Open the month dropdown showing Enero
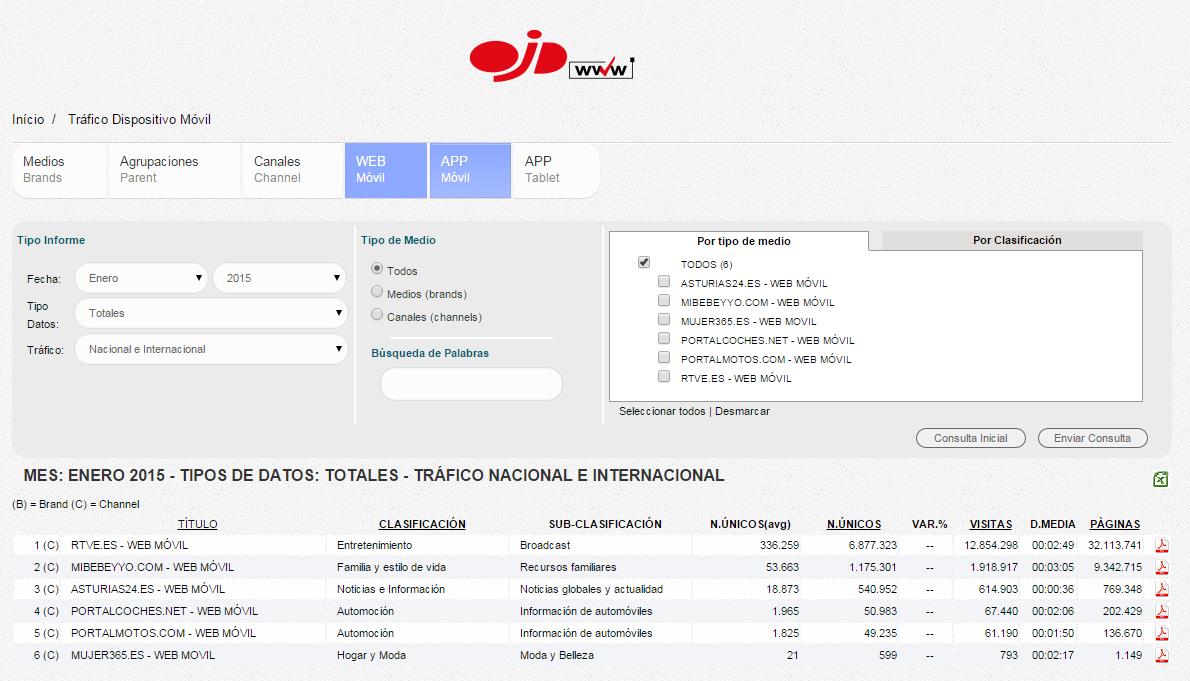 pyautogui.click(x=142, y=278)
